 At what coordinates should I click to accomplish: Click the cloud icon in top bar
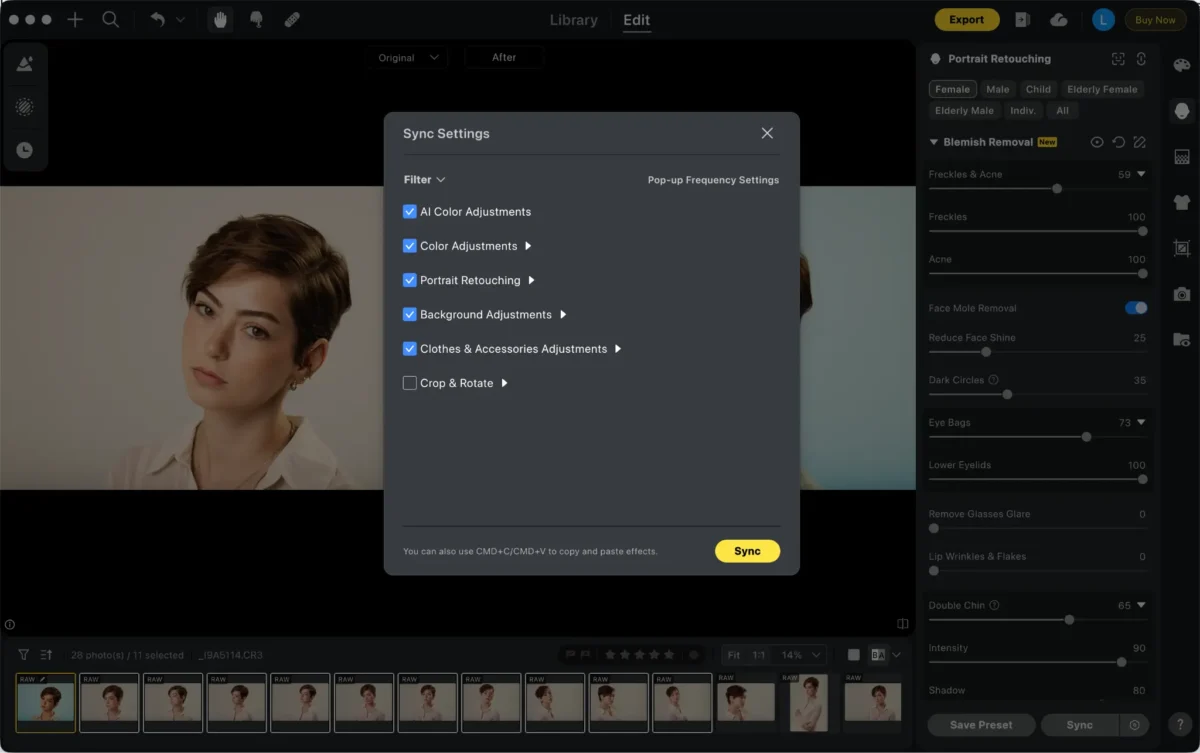[1059, 20]
